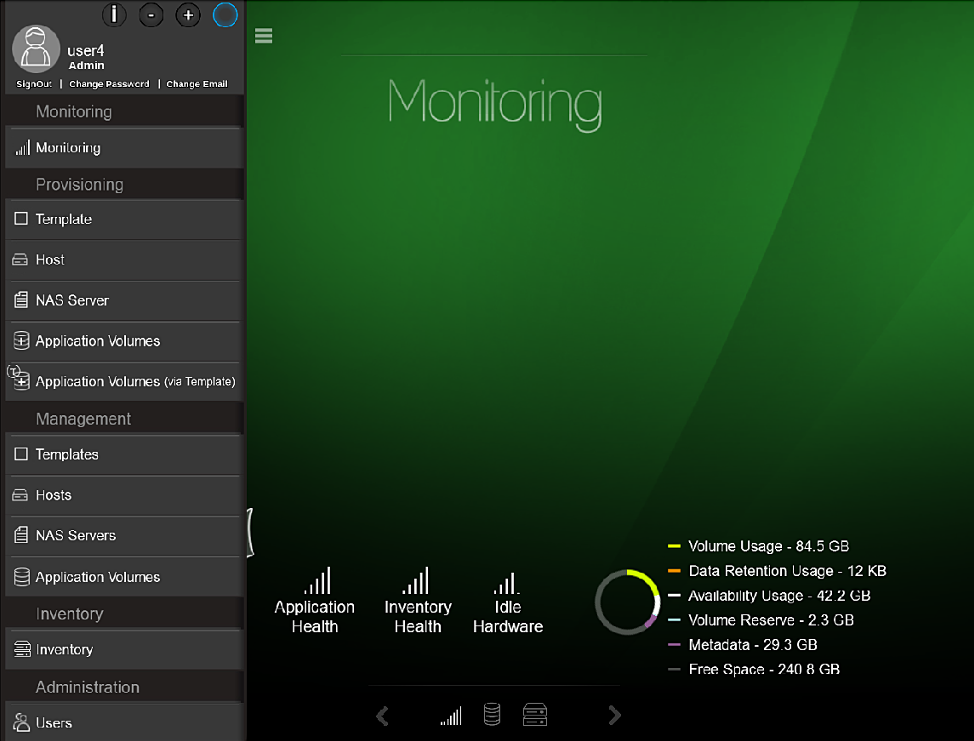Open Inventory Health signal icon
The image size is (974, 741).
(416, 581)
